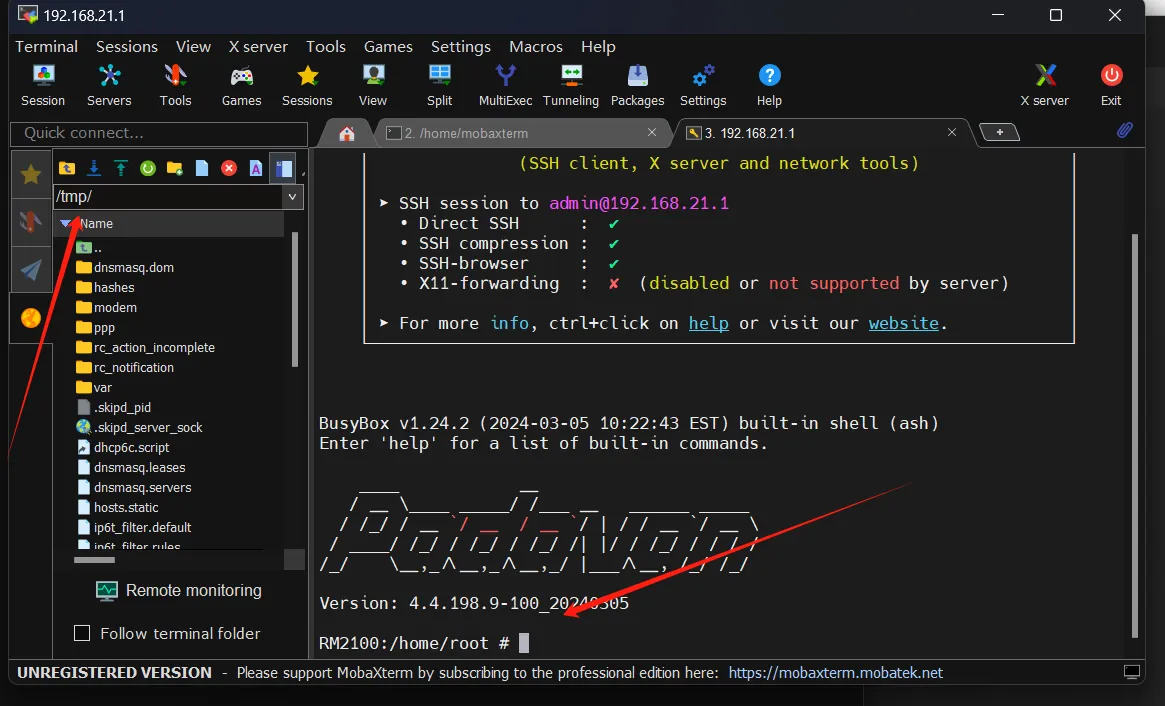The image size is (1165, 706).
Task: Delete selected file with red X icon
Action: click(x=229, y=168)
